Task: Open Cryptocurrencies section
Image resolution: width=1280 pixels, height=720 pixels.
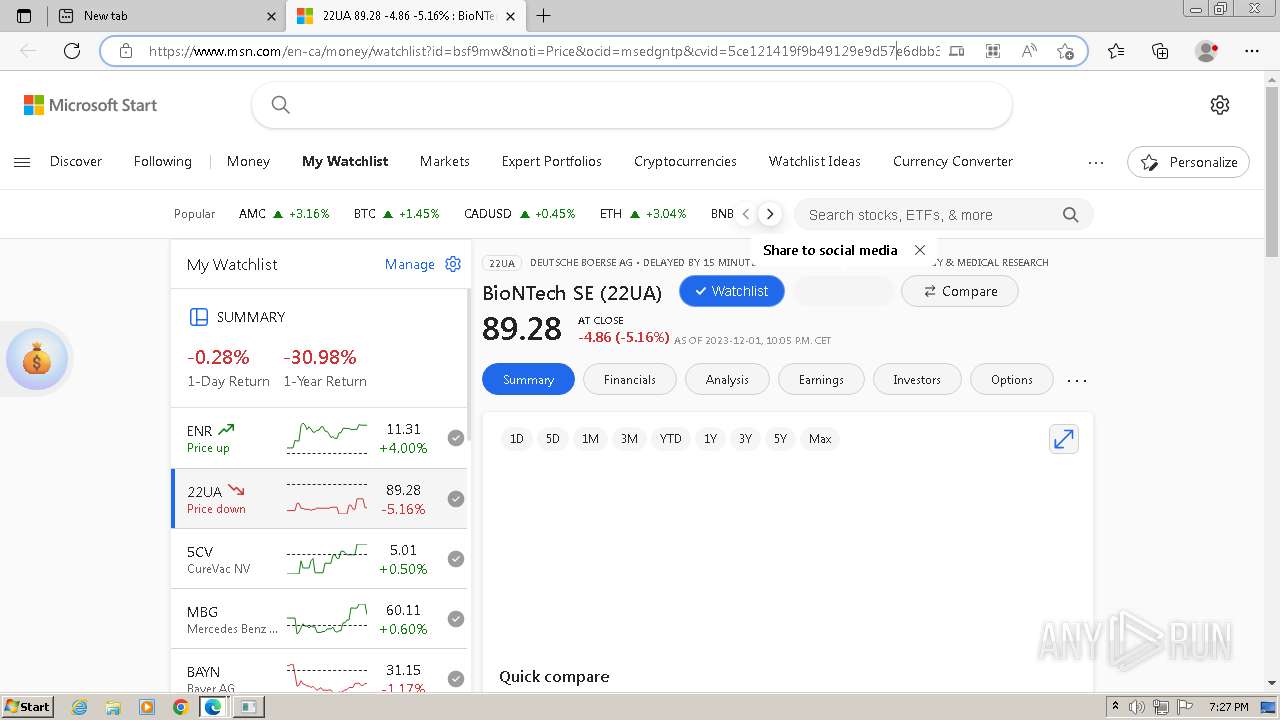Action: [685, 161]
